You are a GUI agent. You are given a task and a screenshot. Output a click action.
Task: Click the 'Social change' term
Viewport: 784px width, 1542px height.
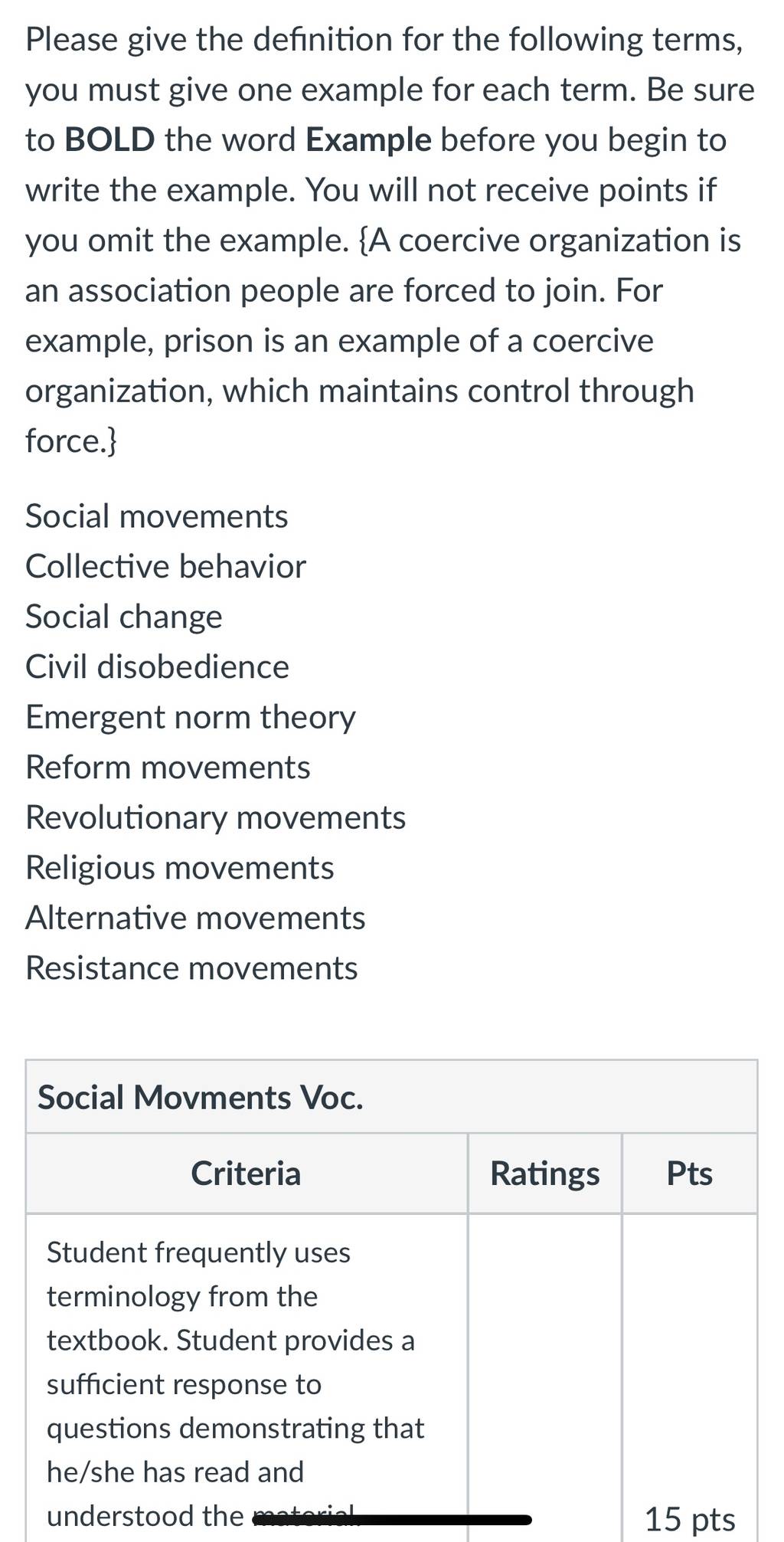pyautogui.click(x=124, y=617)
